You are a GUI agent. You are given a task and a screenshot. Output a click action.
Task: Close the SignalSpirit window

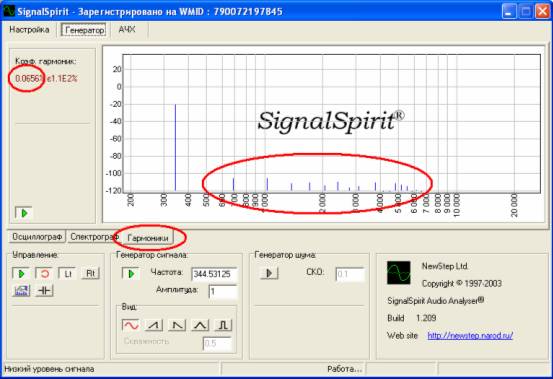pyautogui.click(x=542, y=12)
